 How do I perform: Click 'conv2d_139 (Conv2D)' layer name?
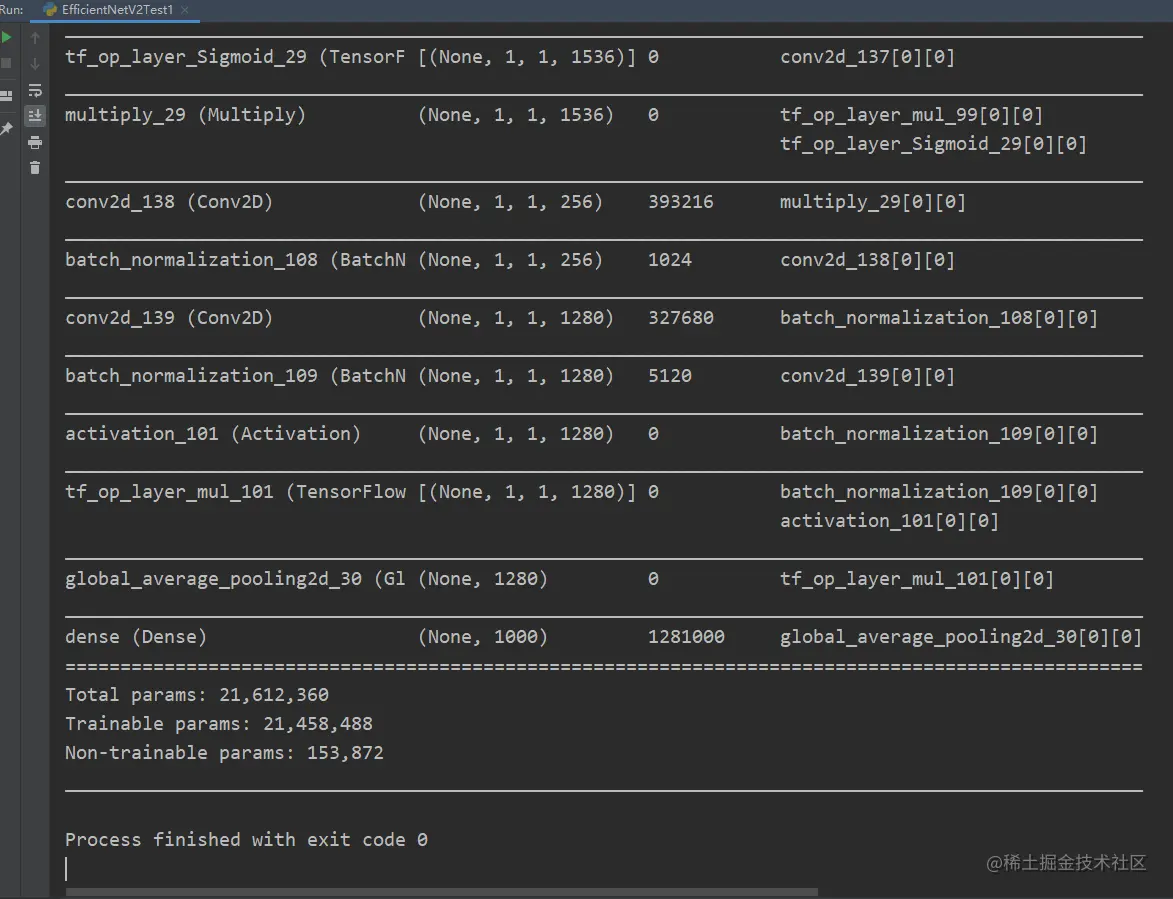(x=169, y=318)
